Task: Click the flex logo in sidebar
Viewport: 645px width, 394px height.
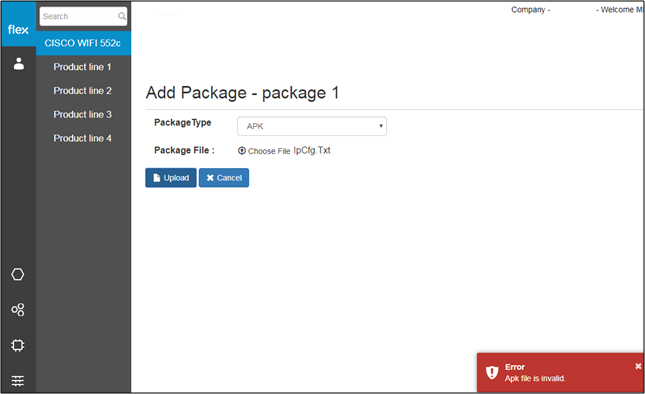Action: pos(18,30)
